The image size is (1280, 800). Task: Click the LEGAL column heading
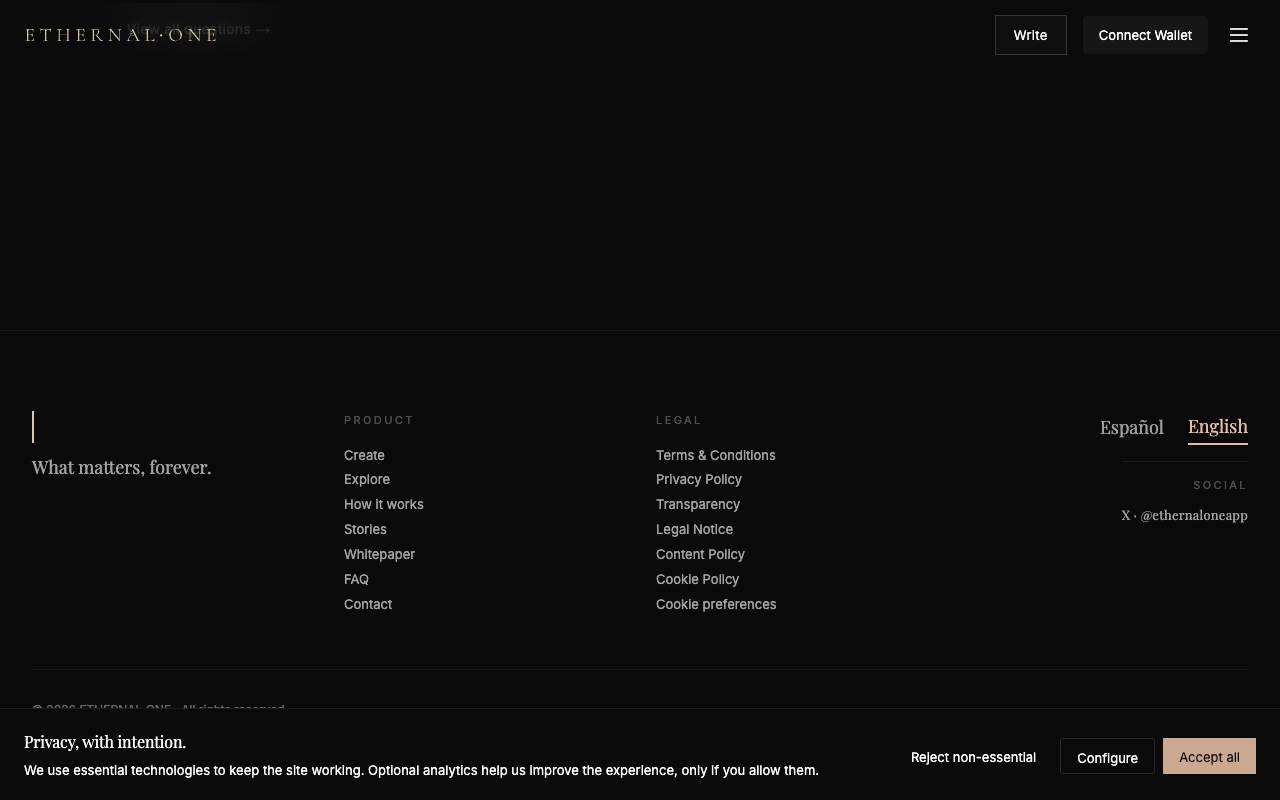click(x=679, y=420)
